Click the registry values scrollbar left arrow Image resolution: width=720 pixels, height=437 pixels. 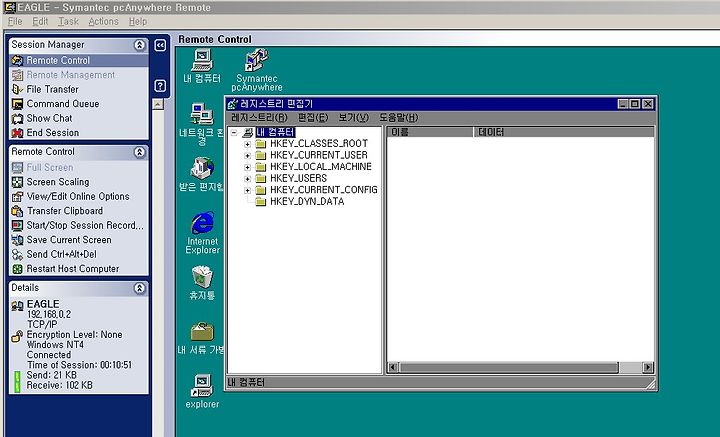[393, 367]
